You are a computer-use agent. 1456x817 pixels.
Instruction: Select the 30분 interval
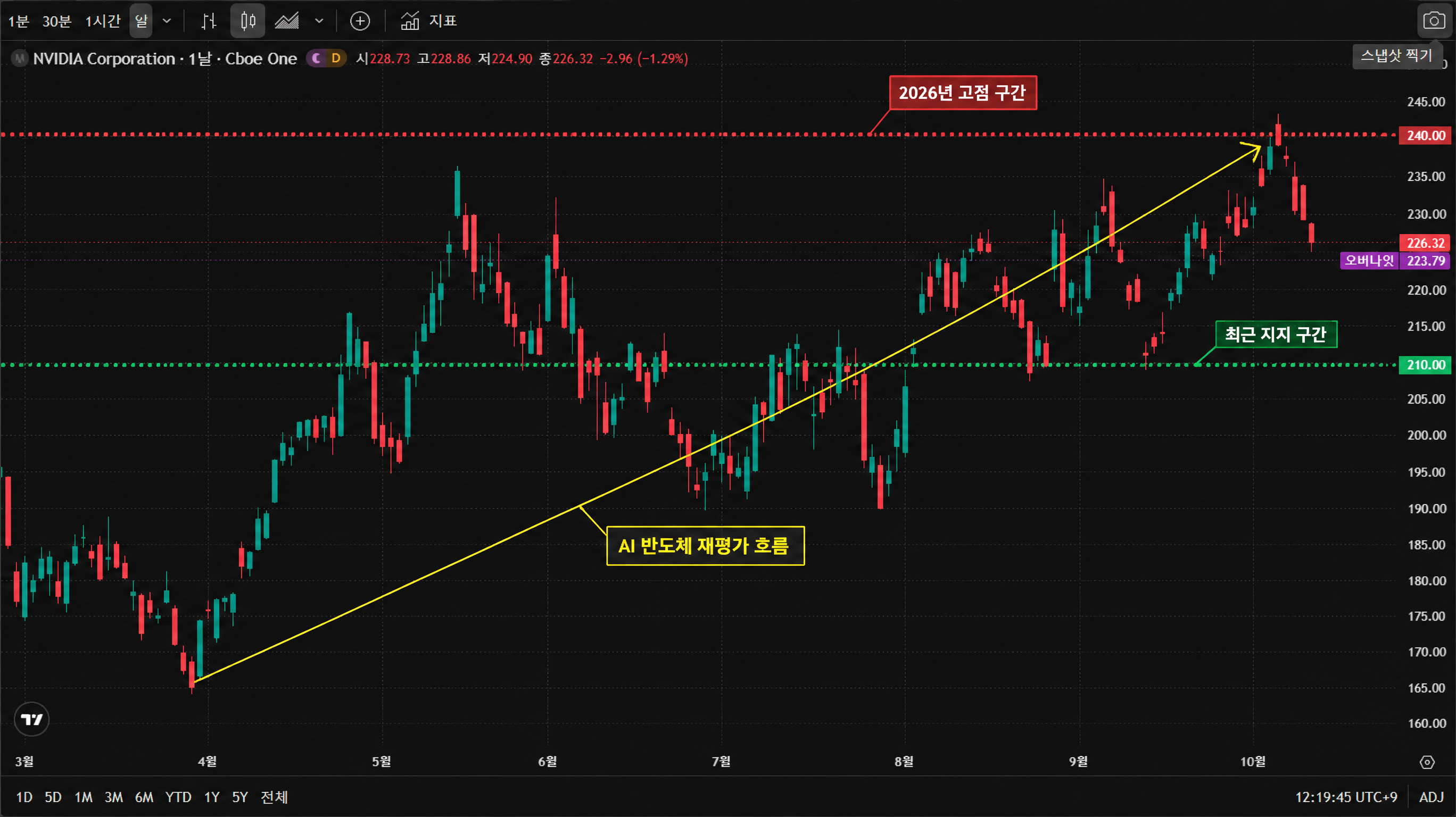56,21
